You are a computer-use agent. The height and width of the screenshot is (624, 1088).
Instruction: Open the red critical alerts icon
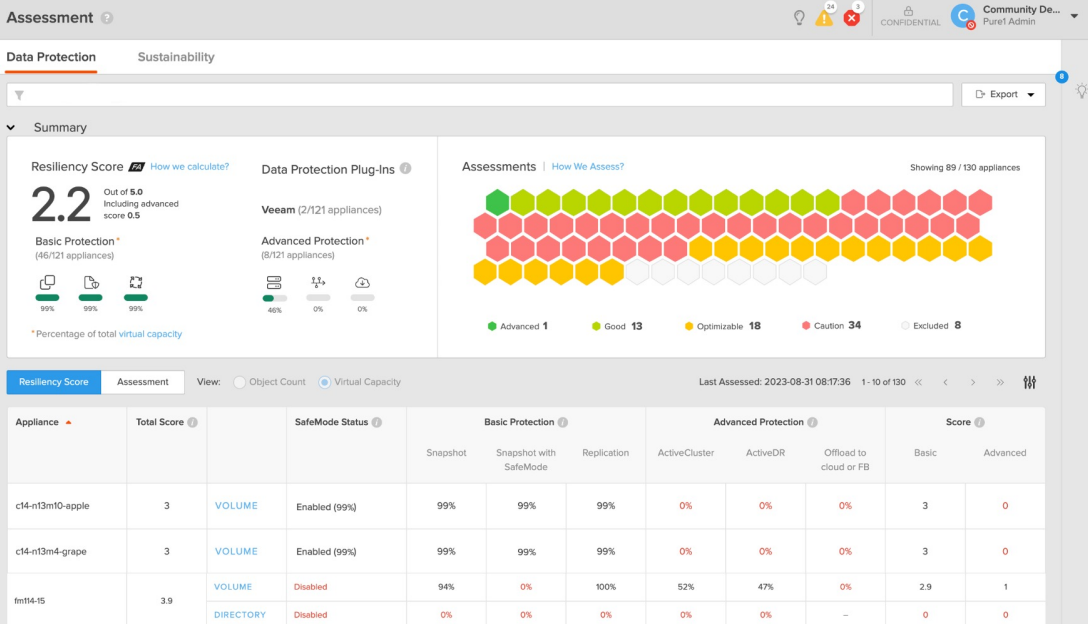851,19
